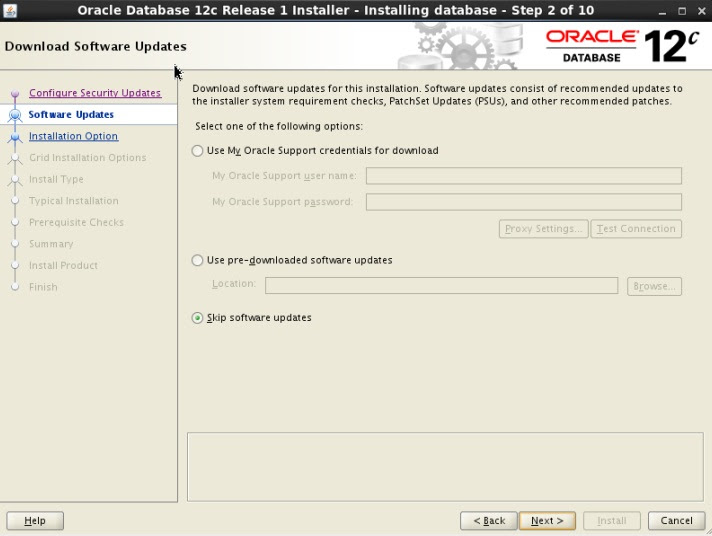The width and height of the screenshot is (712, 536).
Task: Click the Test Connection button
Action: tap(636, 229)
